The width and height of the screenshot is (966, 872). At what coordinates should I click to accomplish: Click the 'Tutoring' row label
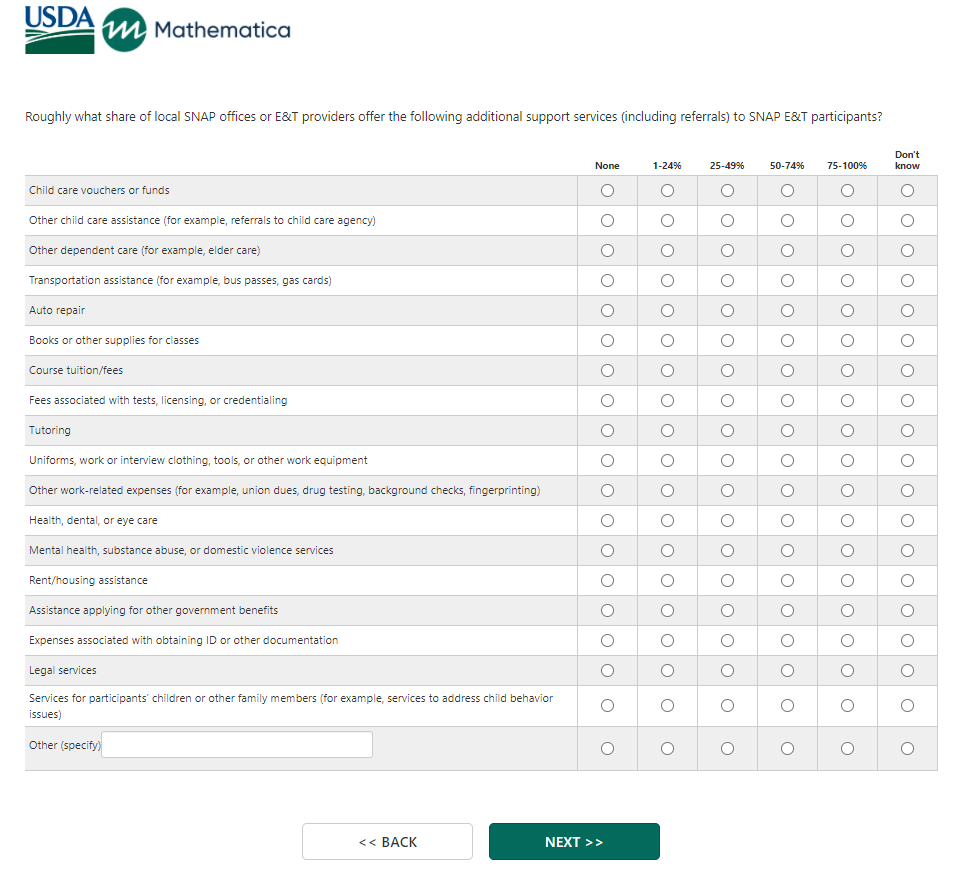tap(50, 431)
